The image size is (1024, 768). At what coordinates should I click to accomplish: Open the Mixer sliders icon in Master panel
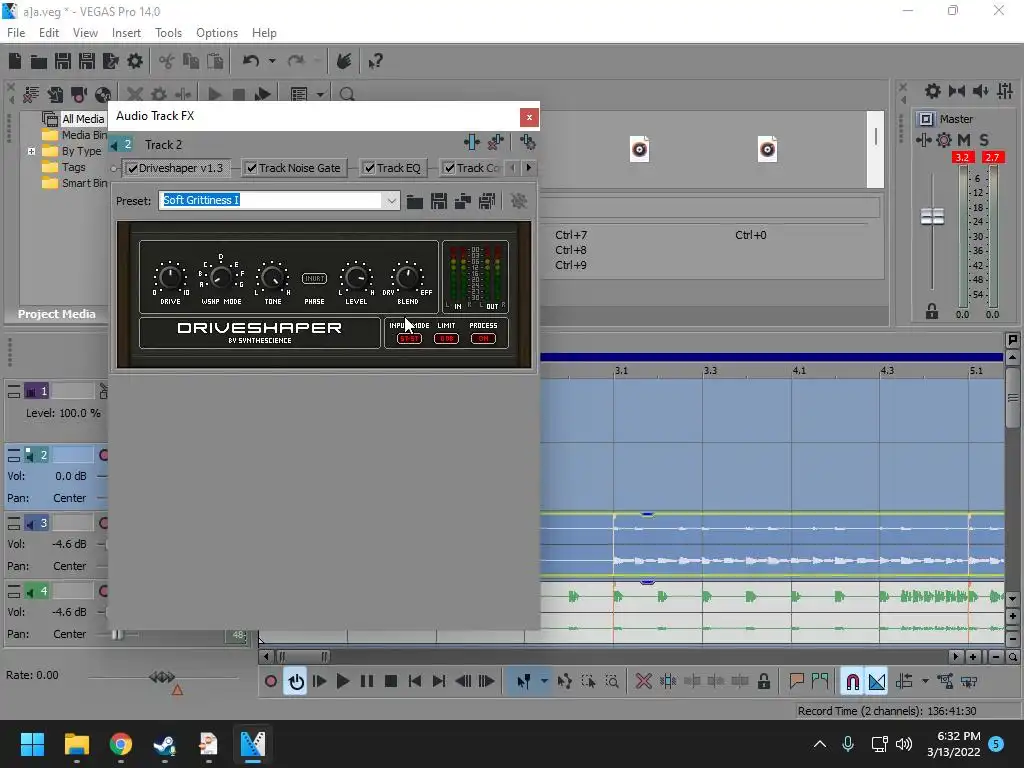click(1005, 91)
